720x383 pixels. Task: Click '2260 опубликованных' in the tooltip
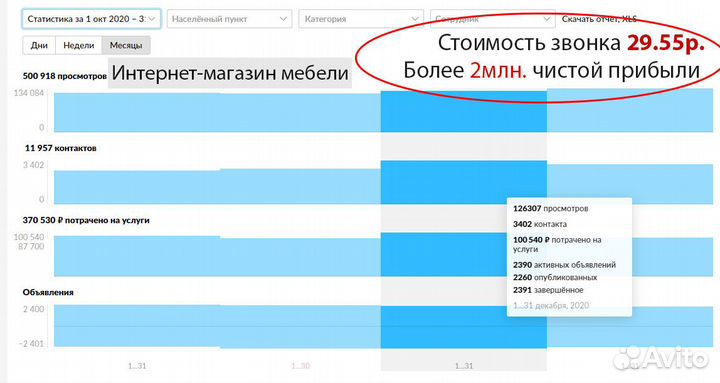click(x=555, y=277)
